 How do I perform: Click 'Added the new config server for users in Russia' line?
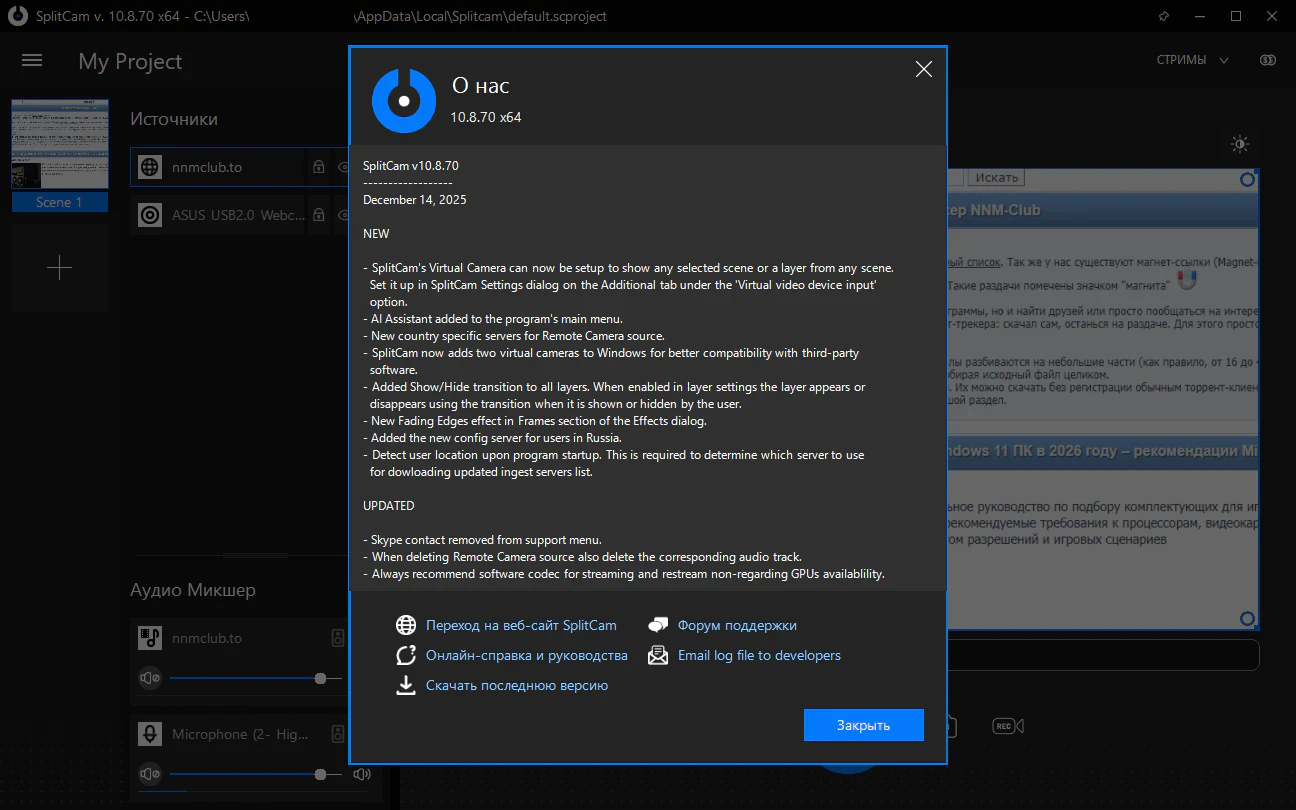(x=493, y=438)
